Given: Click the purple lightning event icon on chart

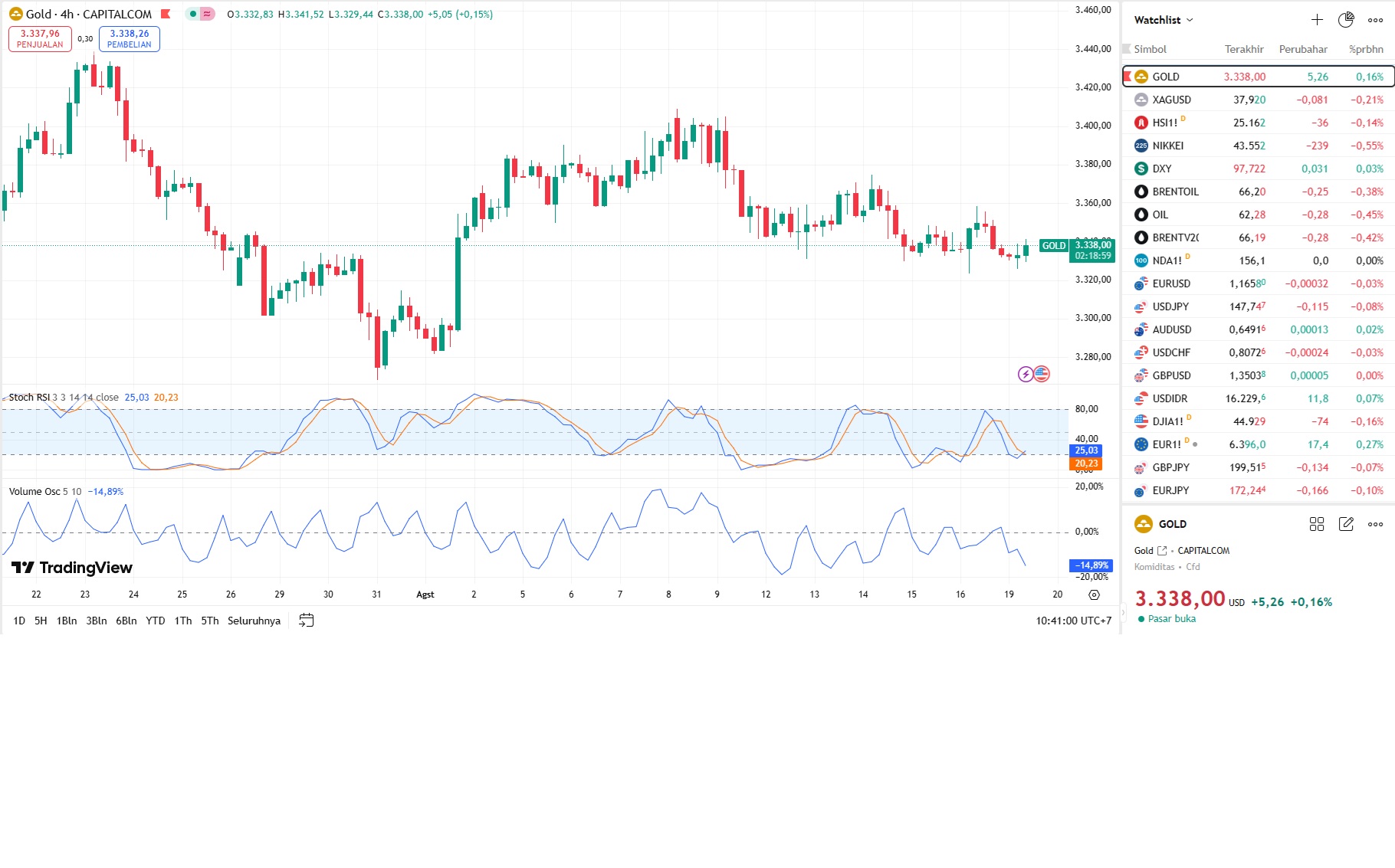Looking at the screenshot, I should tap(1026, 374).
